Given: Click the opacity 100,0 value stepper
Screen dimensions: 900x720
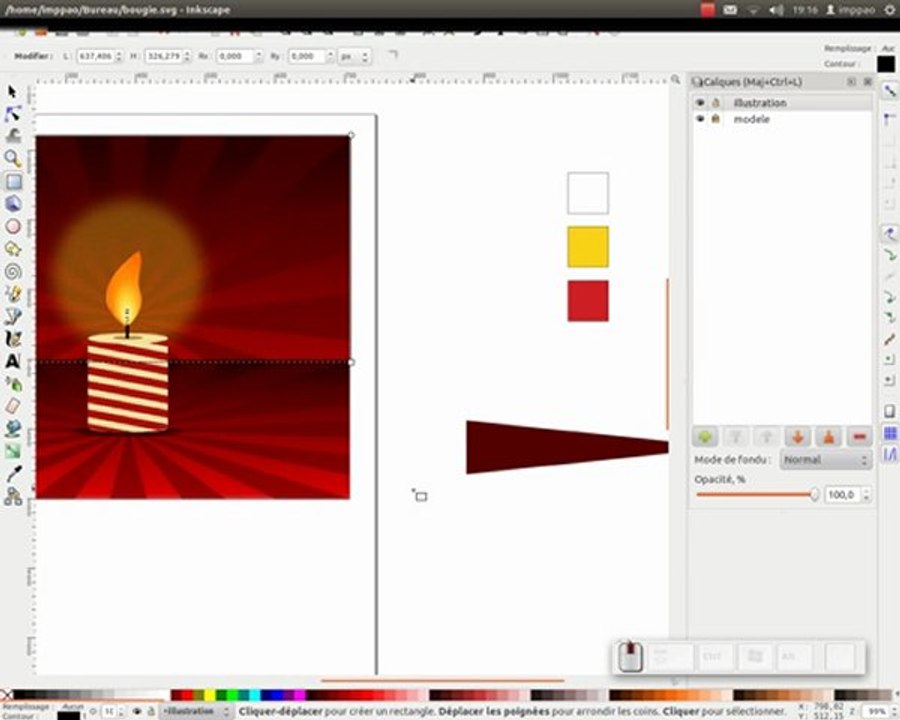Looking at the screenshot, I should [x=866, y=494].
